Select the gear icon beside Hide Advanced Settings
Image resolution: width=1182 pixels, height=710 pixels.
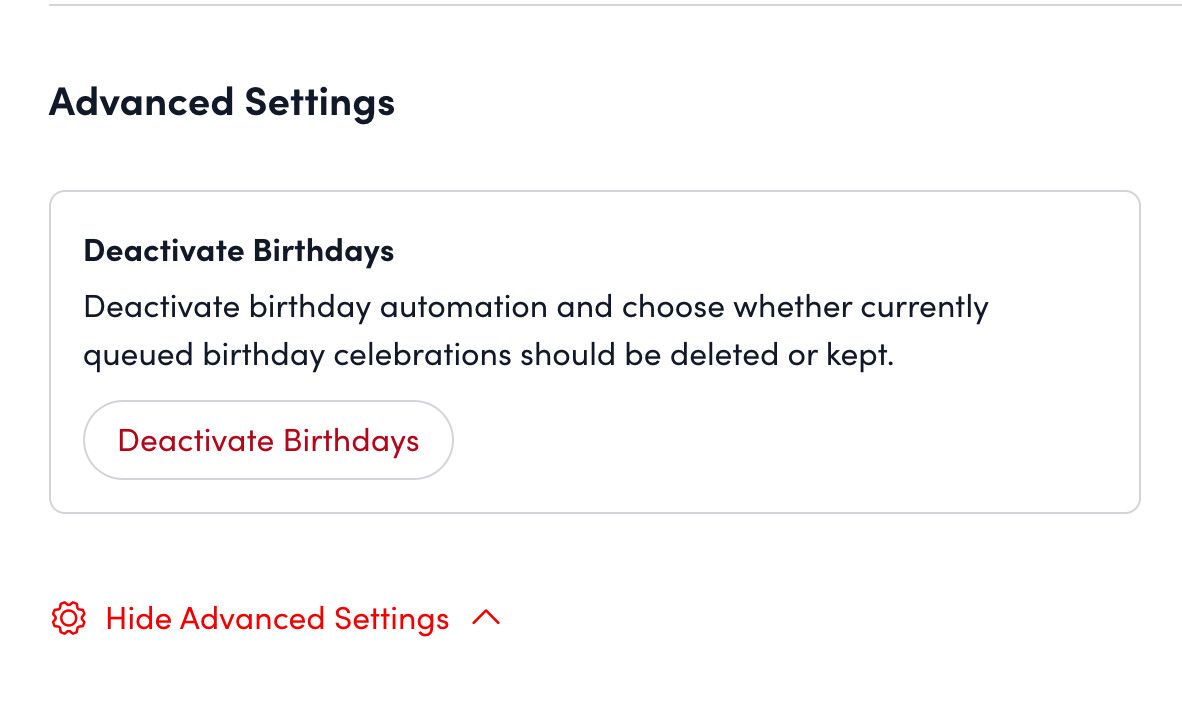[x=67, y=618]
